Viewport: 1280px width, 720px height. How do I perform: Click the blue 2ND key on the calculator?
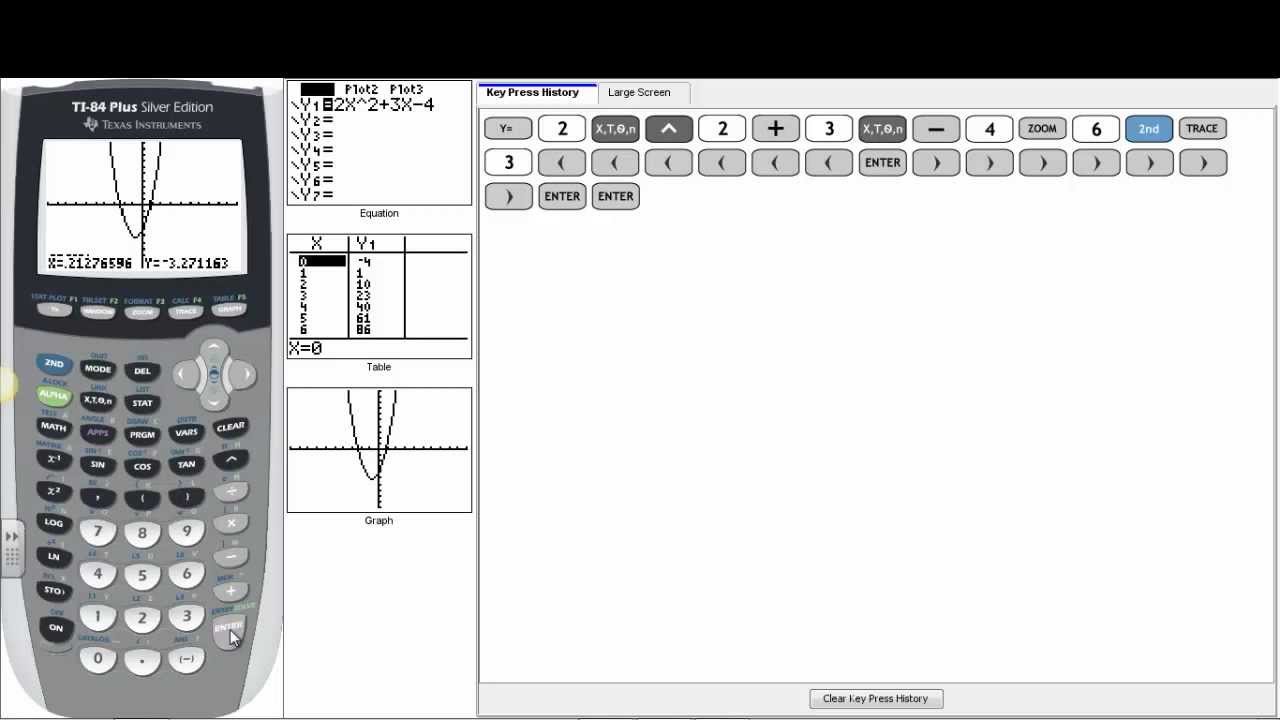coord(54,364)
